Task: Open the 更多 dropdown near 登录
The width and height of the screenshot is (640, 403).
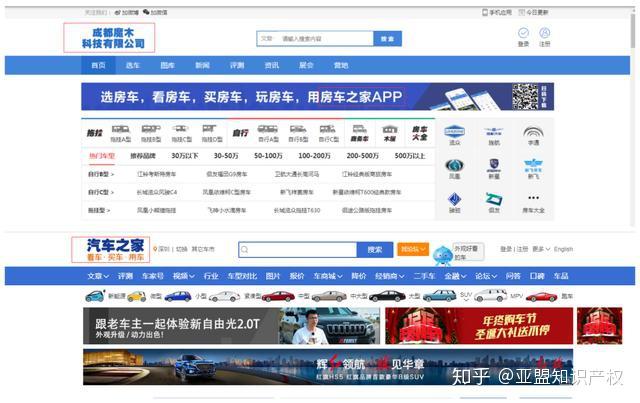Action: 541,249
